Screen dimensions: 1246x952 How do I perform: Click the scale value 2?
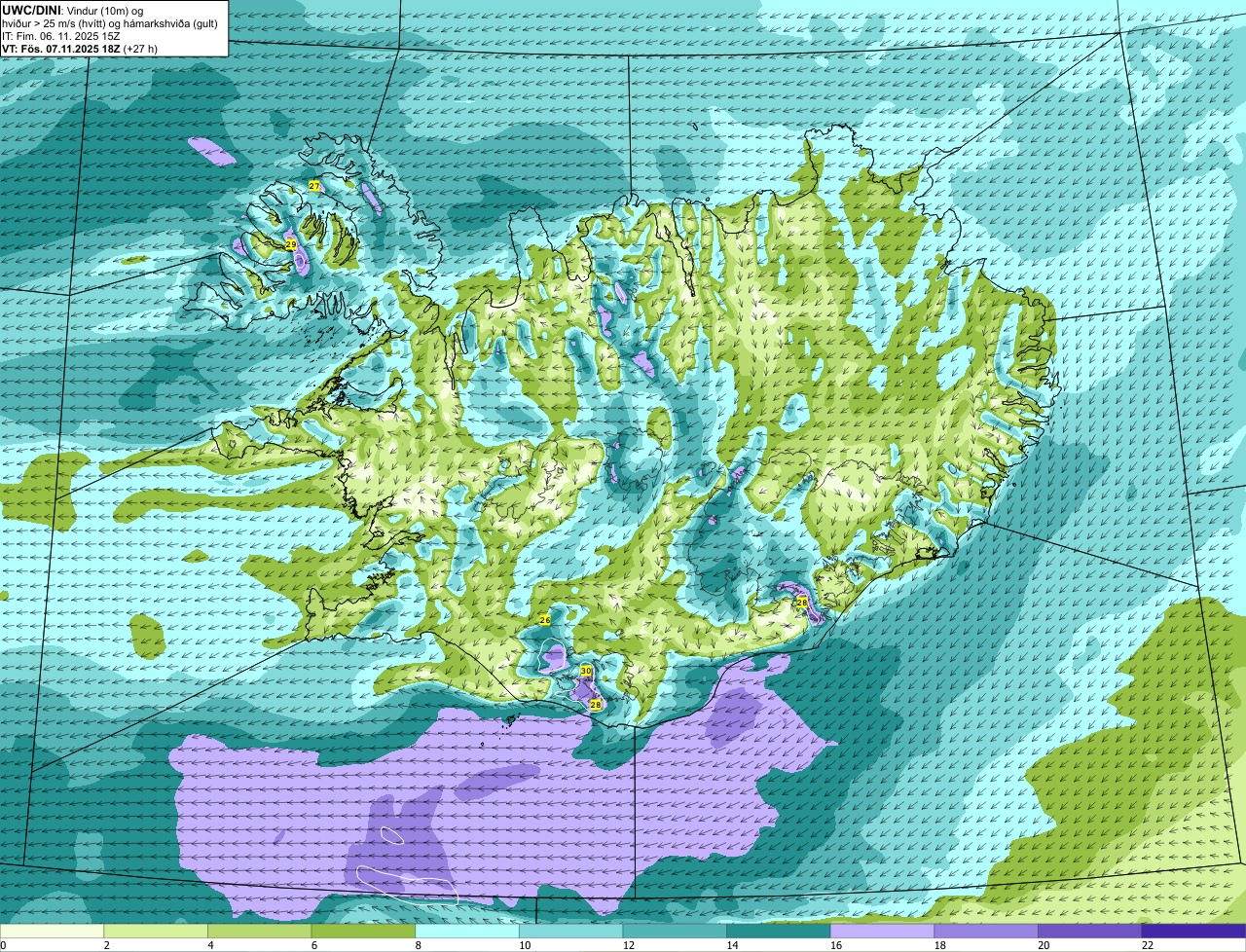(106, 945)
